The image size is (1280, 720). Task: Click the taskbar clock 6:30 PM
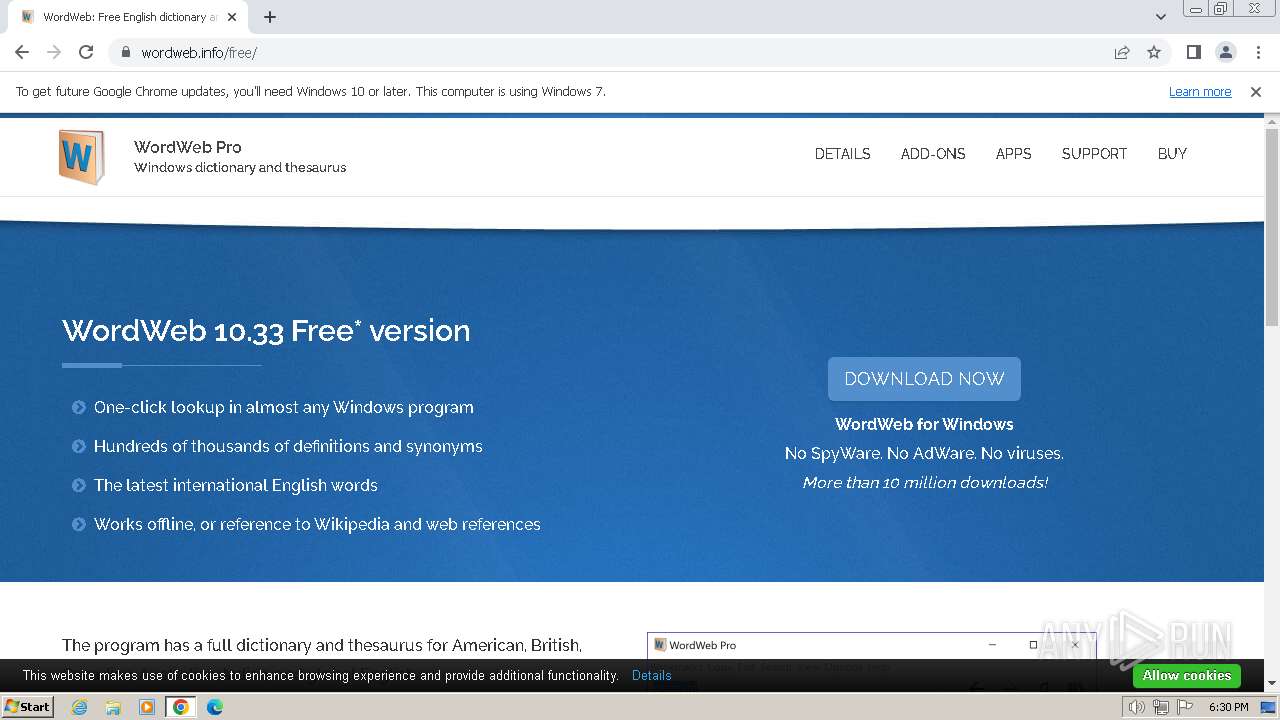click(1228, 707)
